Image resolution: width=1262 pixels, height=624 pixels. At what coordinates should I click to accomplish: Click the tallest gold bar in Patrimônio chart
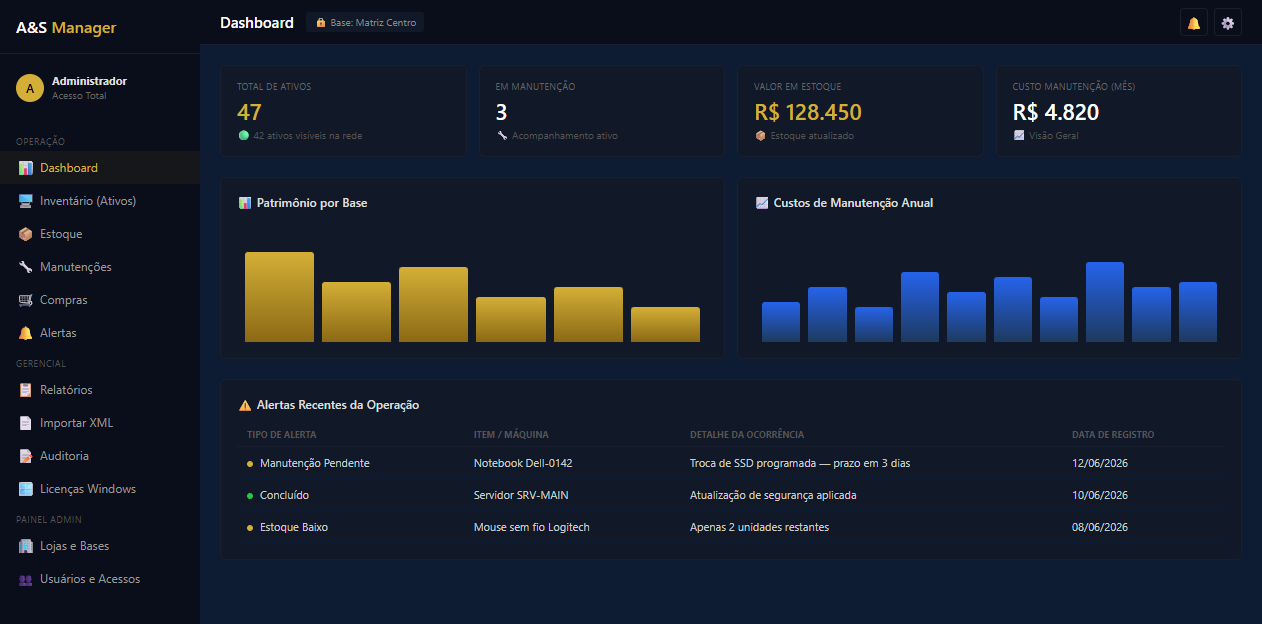click(x=279, y=297)
